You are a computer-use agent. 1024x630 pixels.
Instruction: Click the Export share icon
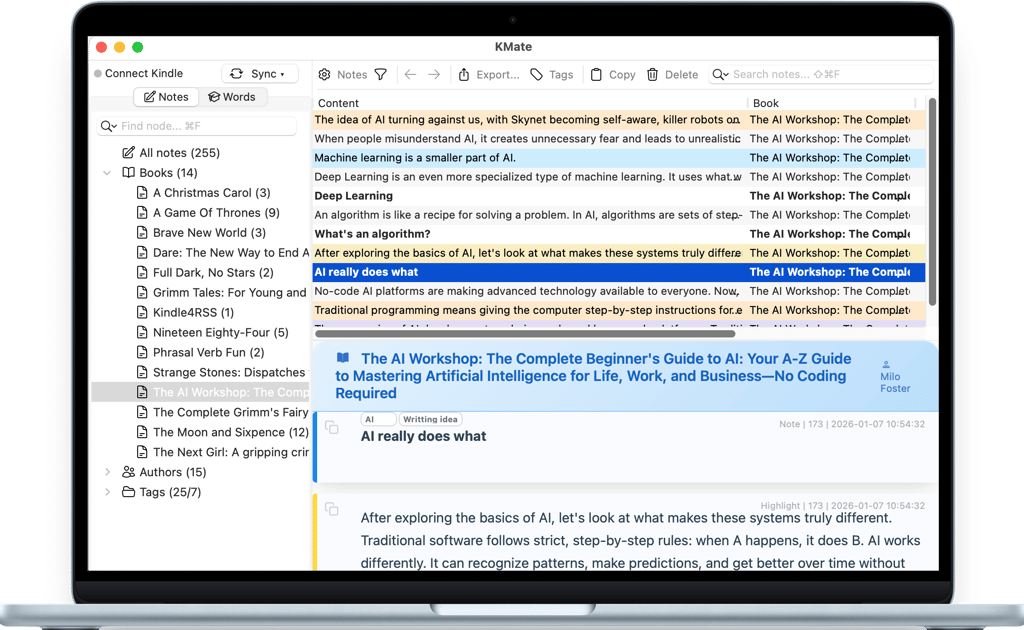point(464,74)
